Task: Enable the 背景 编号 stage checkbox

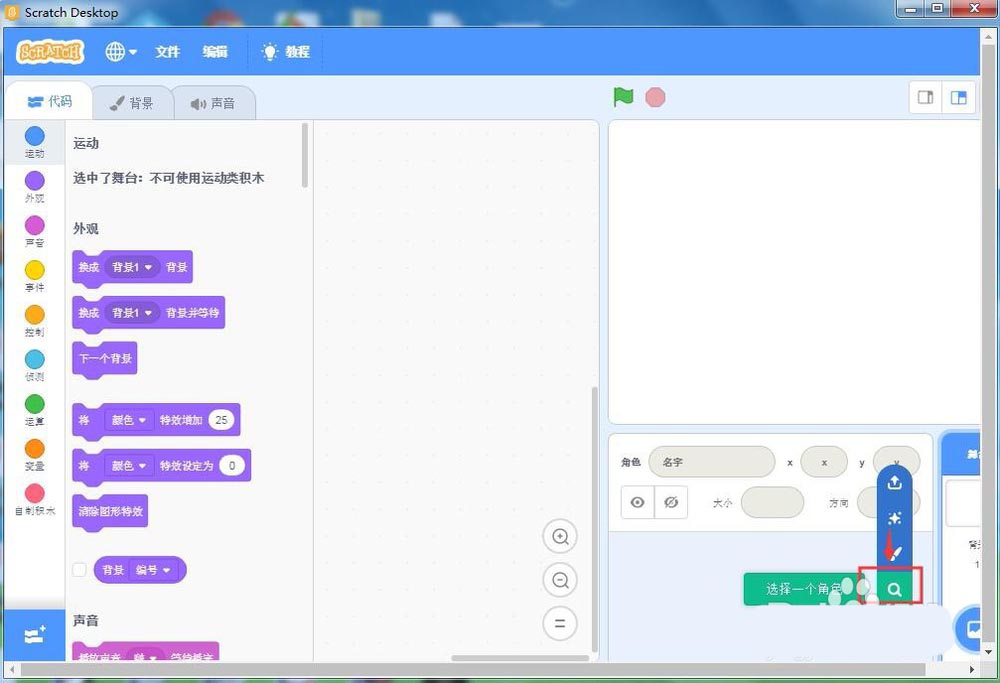Action: [x=79, y=569]
